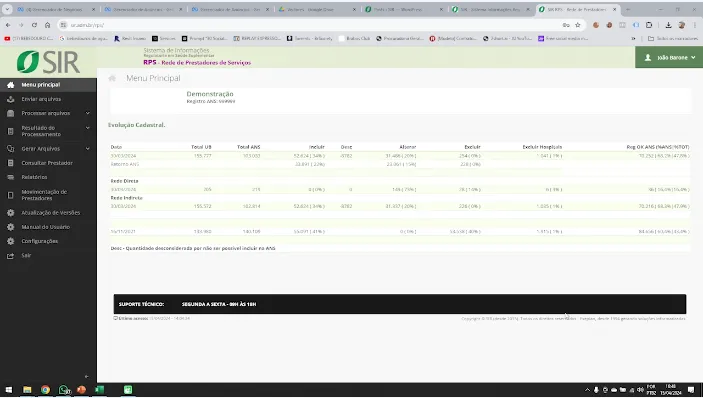703x398 pixels.
Task: Expand the Processar arquivos submenu chevron
Action: tap(88, 113)
